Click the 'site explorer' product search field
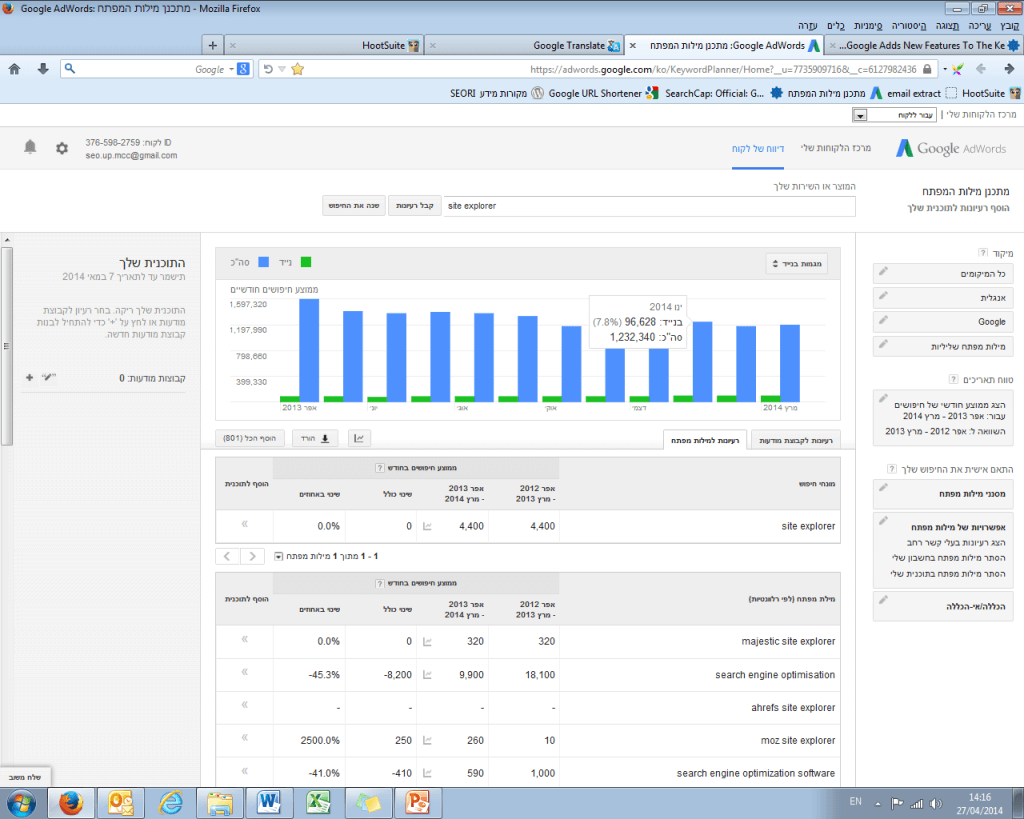Image resolution: width=1024 pixels, height=819 pixels. click(x=649, y=206)
